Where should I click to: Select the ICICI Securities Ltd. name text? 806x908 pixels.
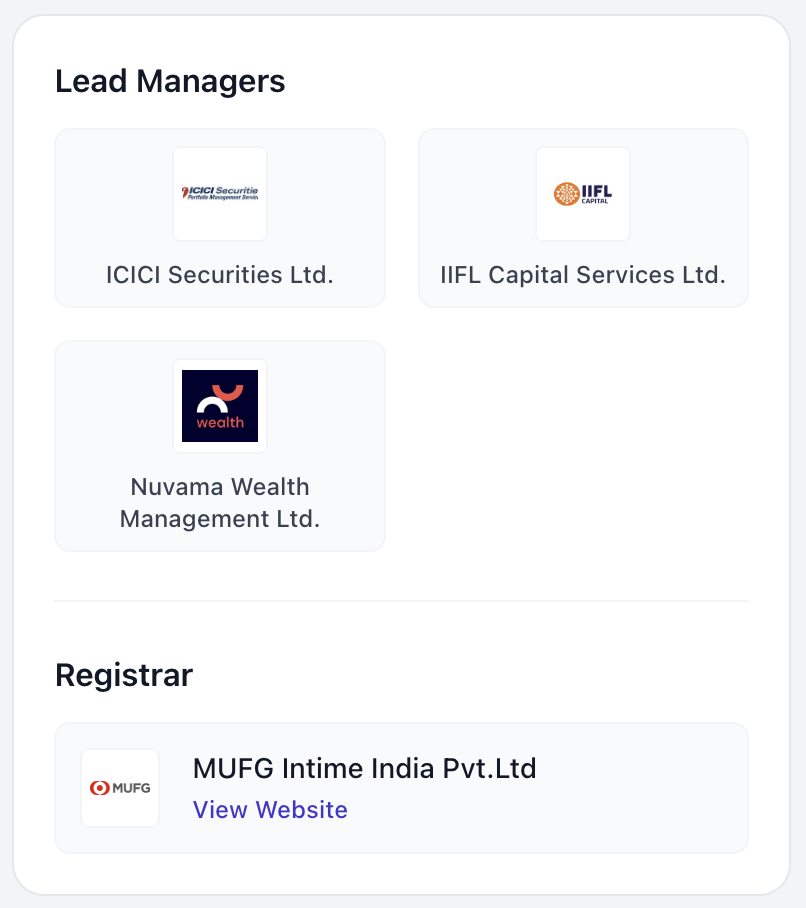click(x=220, y=274)
